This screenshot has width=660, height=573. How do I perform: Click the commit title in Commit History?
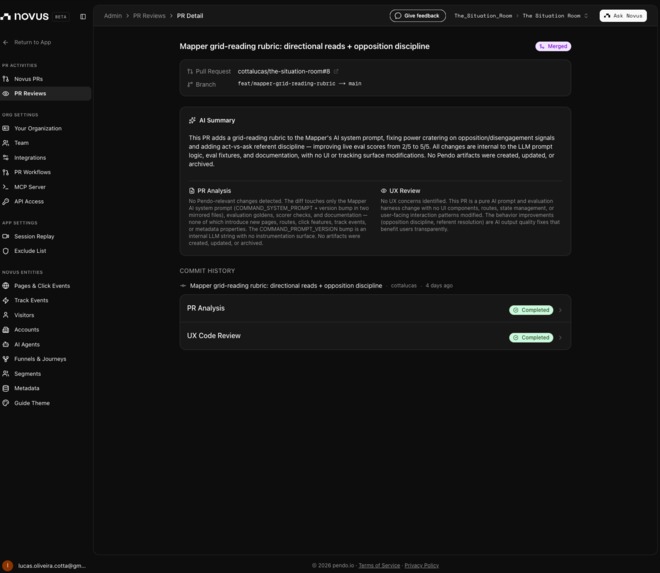pyautogui.click(x=286, y=285)
